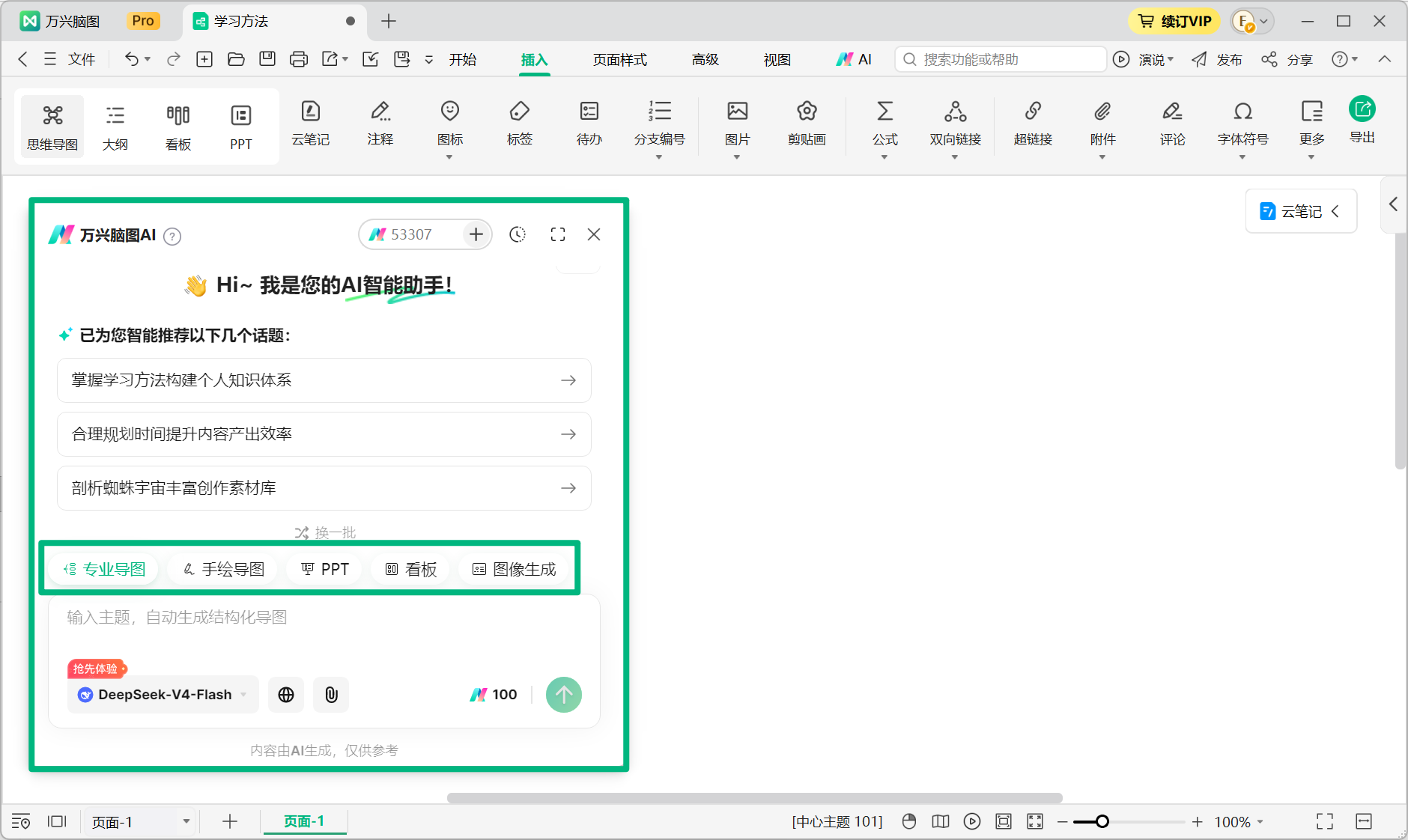The width and height of the screenshot is (1408, 840).
Task: Open the 高级 ribbon tab
Action: point(705,59)
